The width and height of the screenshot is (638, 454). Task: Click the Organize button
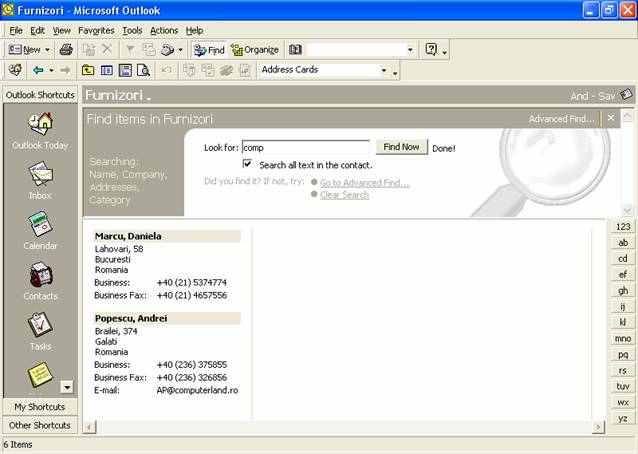point(255,50)
